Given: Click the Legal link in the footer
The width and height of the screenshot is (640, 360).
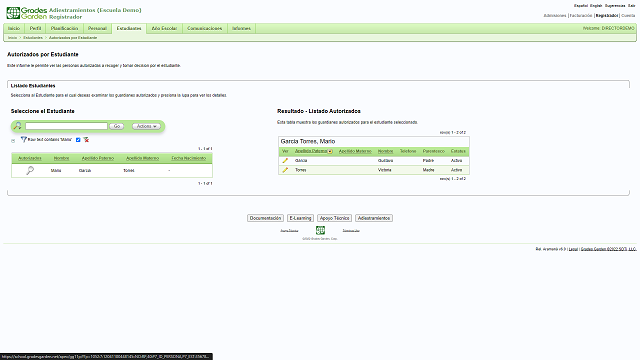Looking at the screenshot, I should [573, 249].
